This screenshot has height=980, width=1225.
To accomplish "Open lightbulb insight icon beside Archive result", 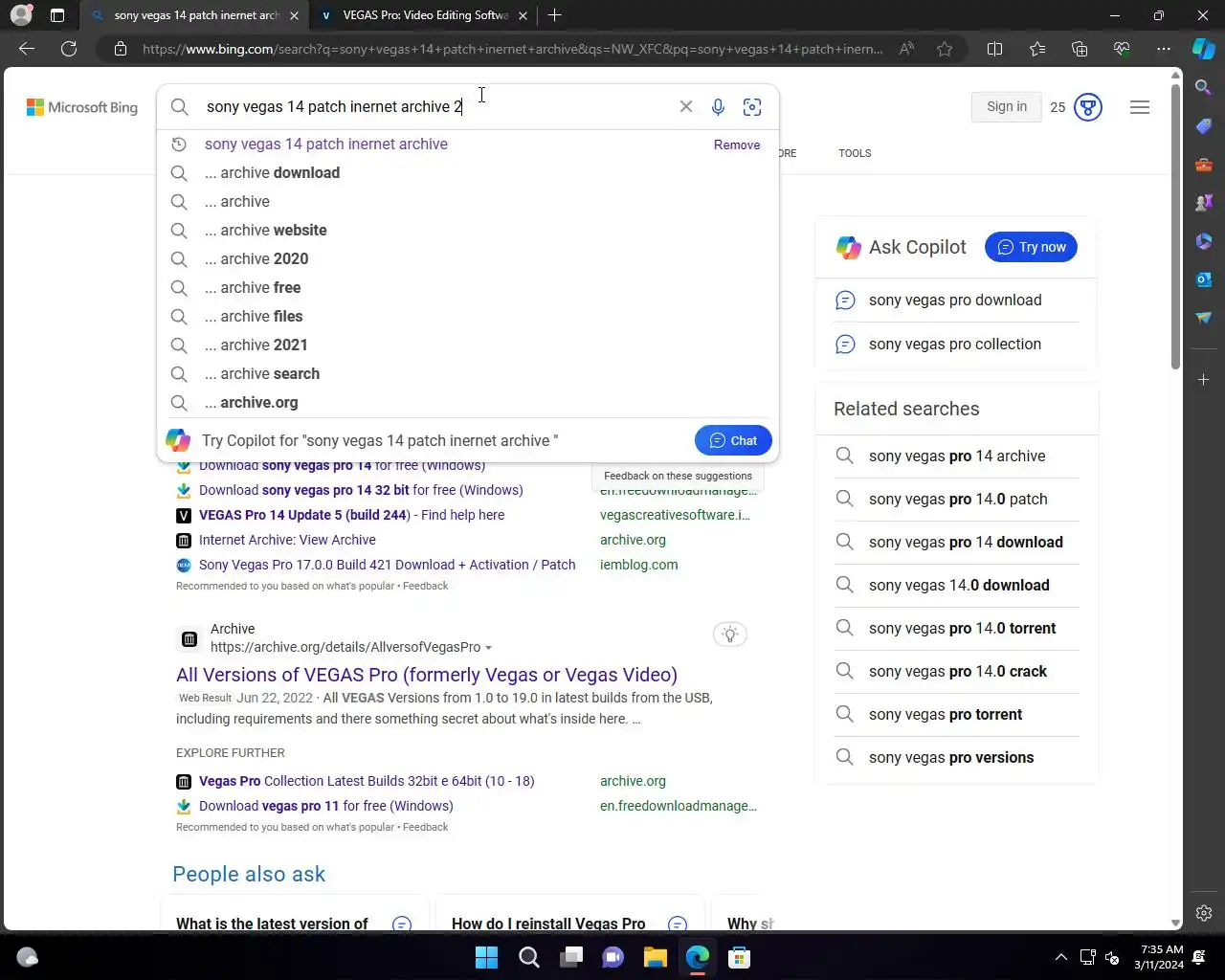I will click(x=730, y=635).
